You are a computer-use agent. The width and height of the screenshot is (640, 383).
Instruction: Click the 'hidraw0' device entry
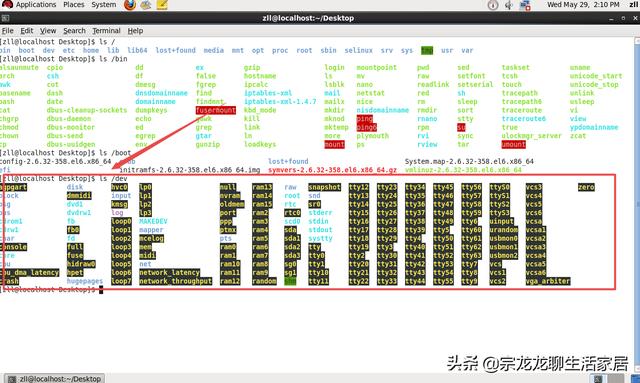pos(81,264)
